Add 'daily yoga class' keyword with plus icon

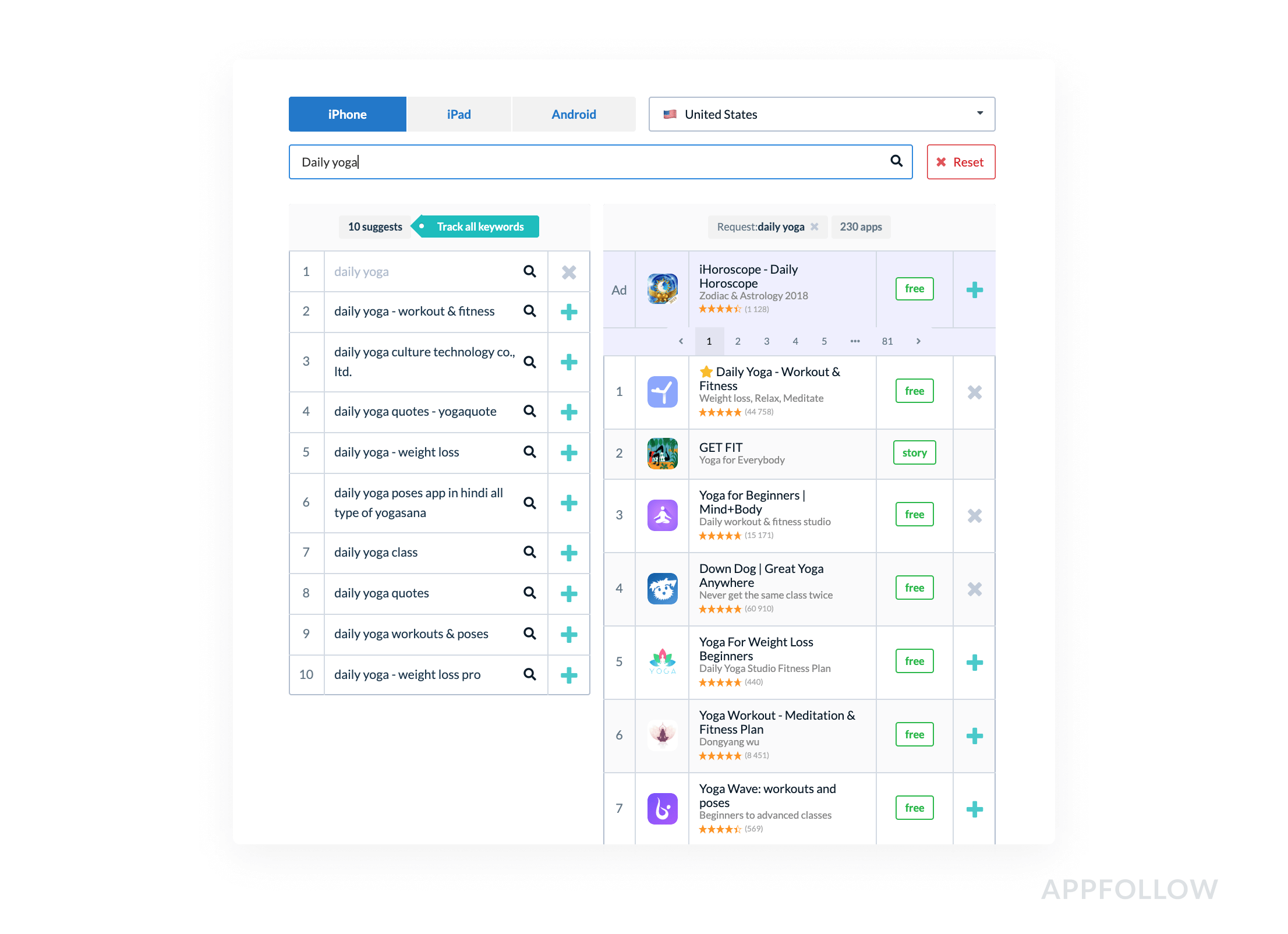pyautogui.click(x=568, y=553)
